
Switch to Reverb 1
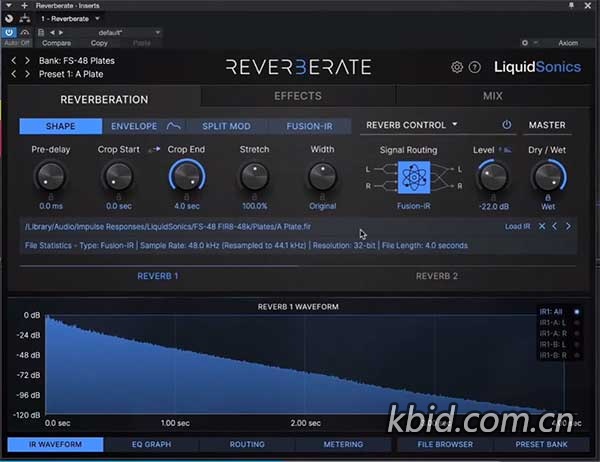click(x=158, y=276)
